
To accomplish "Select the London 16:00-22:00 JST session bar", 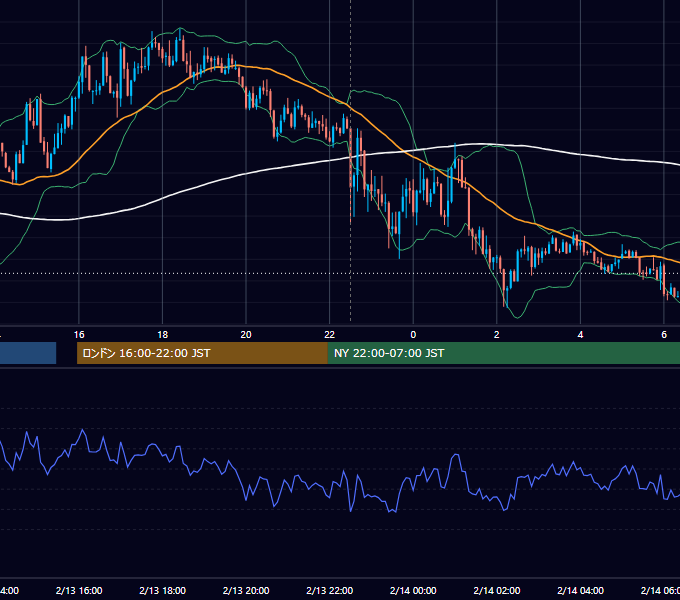I will tap(202, 353).
